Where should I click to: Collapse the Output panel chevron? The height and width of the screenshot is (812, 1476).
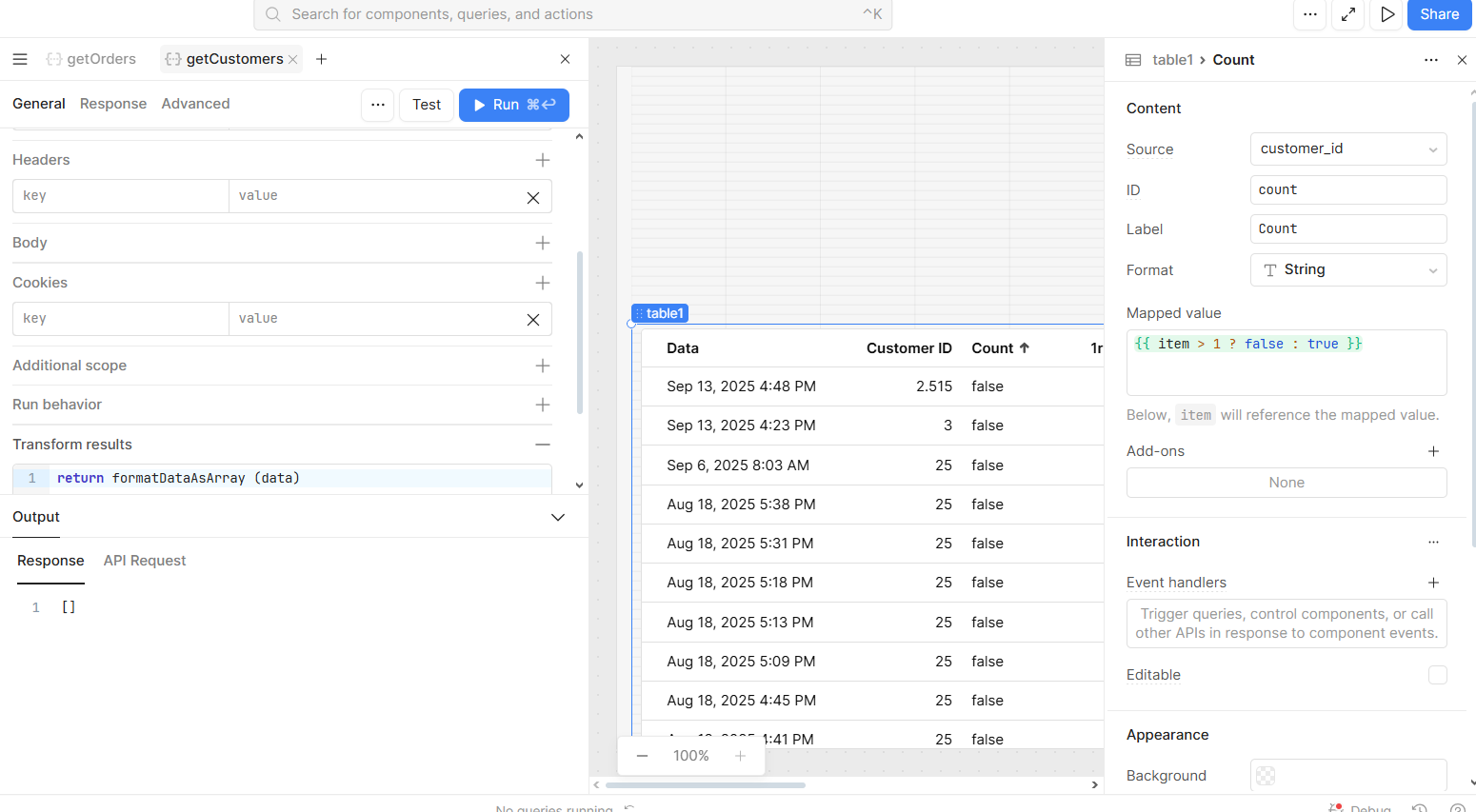[x=558, y=517]
